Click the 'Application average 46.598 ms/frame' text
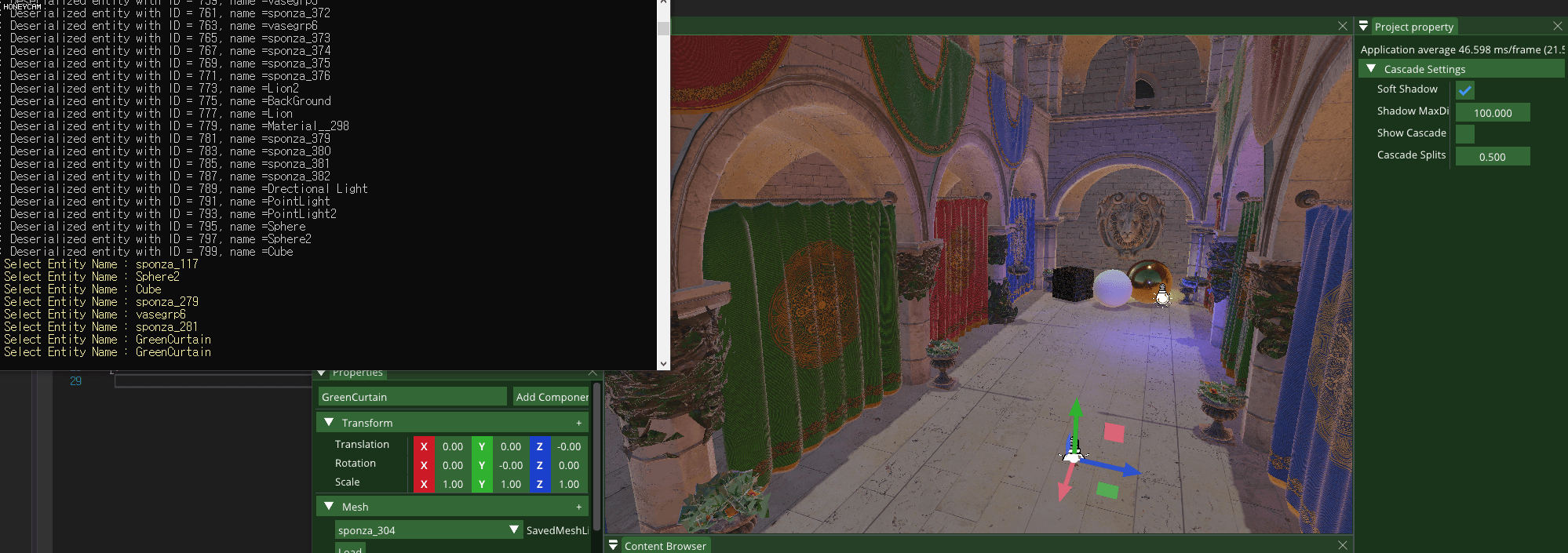The width and height of the screenshot is (1568, 553). click(1451, 49)
